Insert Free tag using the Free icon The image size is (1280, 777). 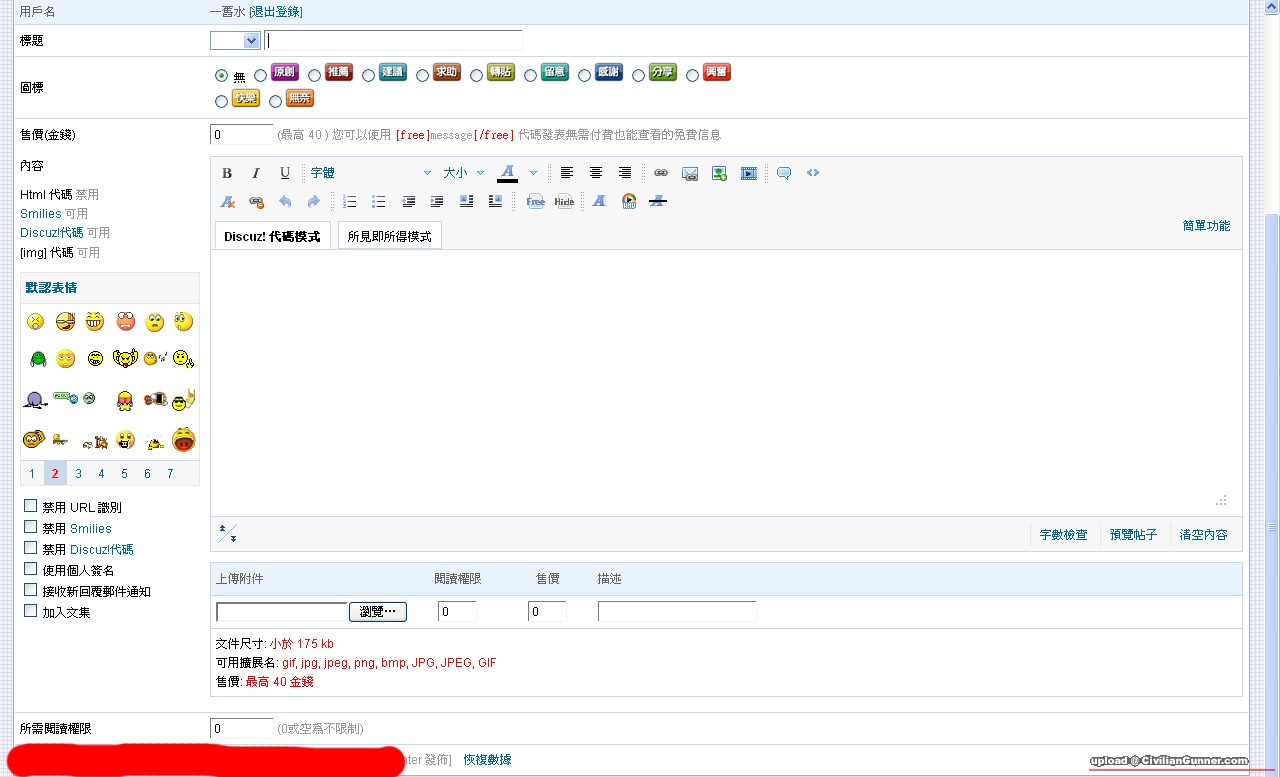[x=536, y=202]
